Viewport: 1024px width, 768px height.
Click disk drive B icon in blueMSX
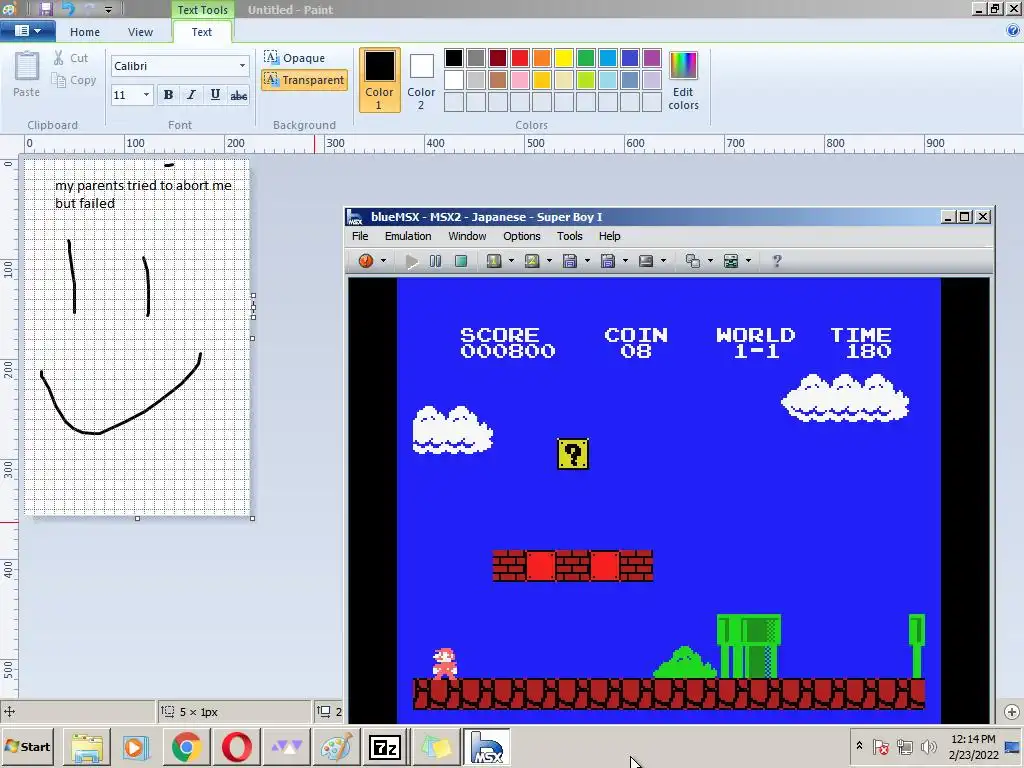click(x=607, y=261)
